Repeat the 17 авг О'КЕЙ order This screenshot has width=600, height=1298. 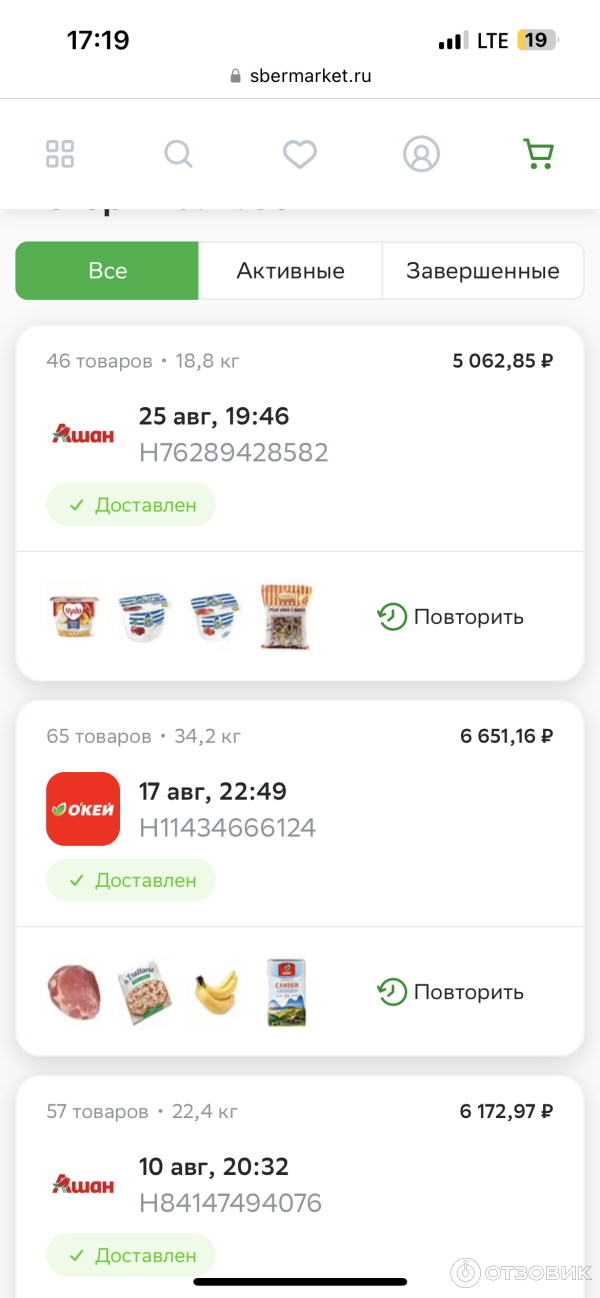click(450, 992)
